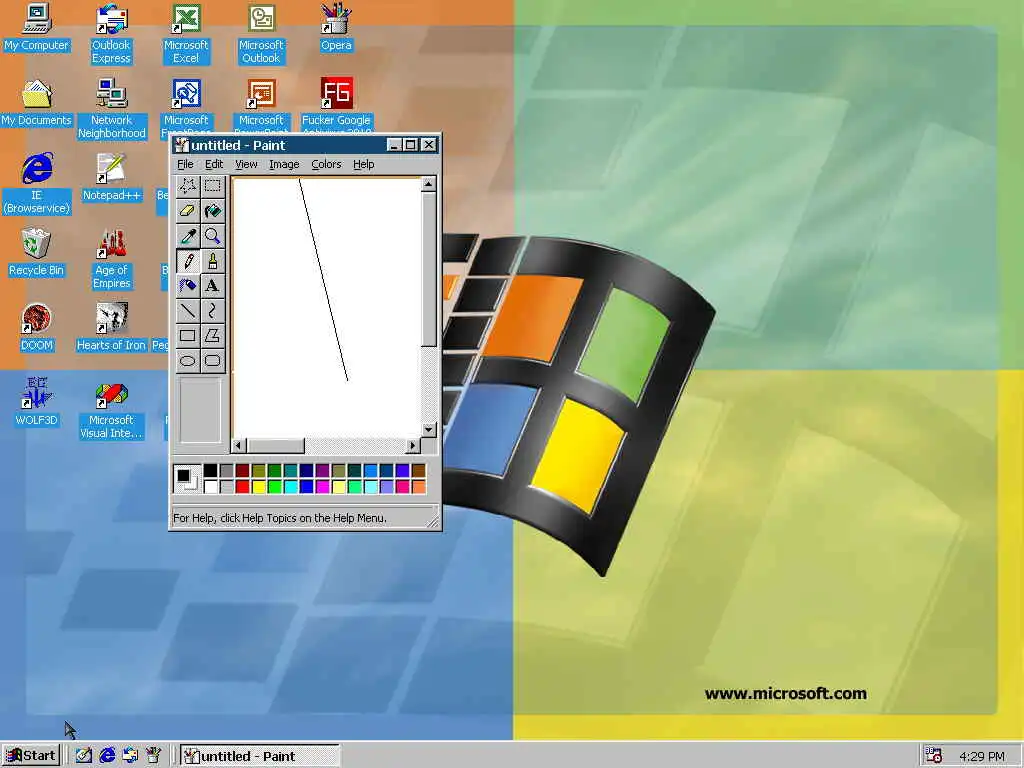
Task: Click the Show Desktop Quick Launch icon
Action: [x=84, y=756]
